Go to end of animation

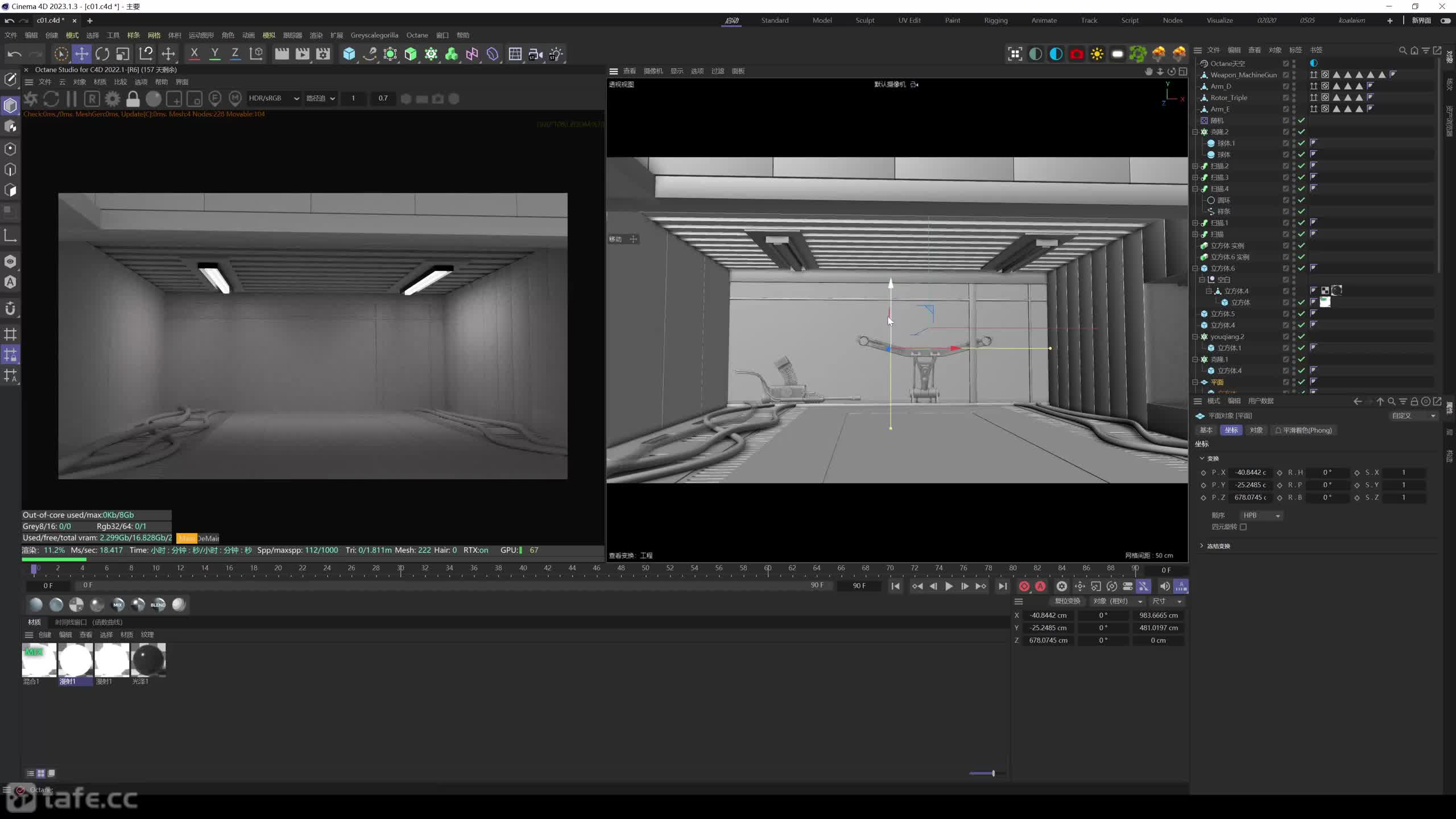click(x=1002, y=586)
